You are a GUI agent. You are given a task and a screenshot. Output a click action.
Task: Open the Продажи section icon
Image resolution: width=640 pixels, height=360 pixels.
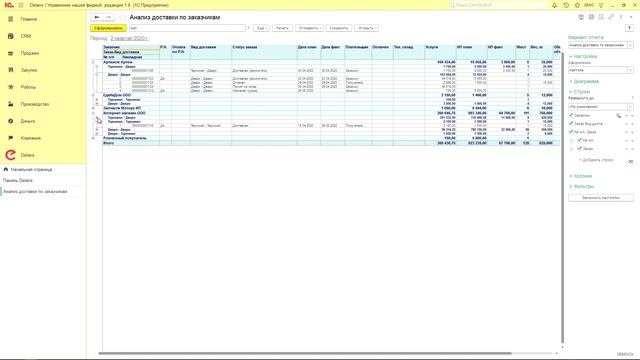11,53
